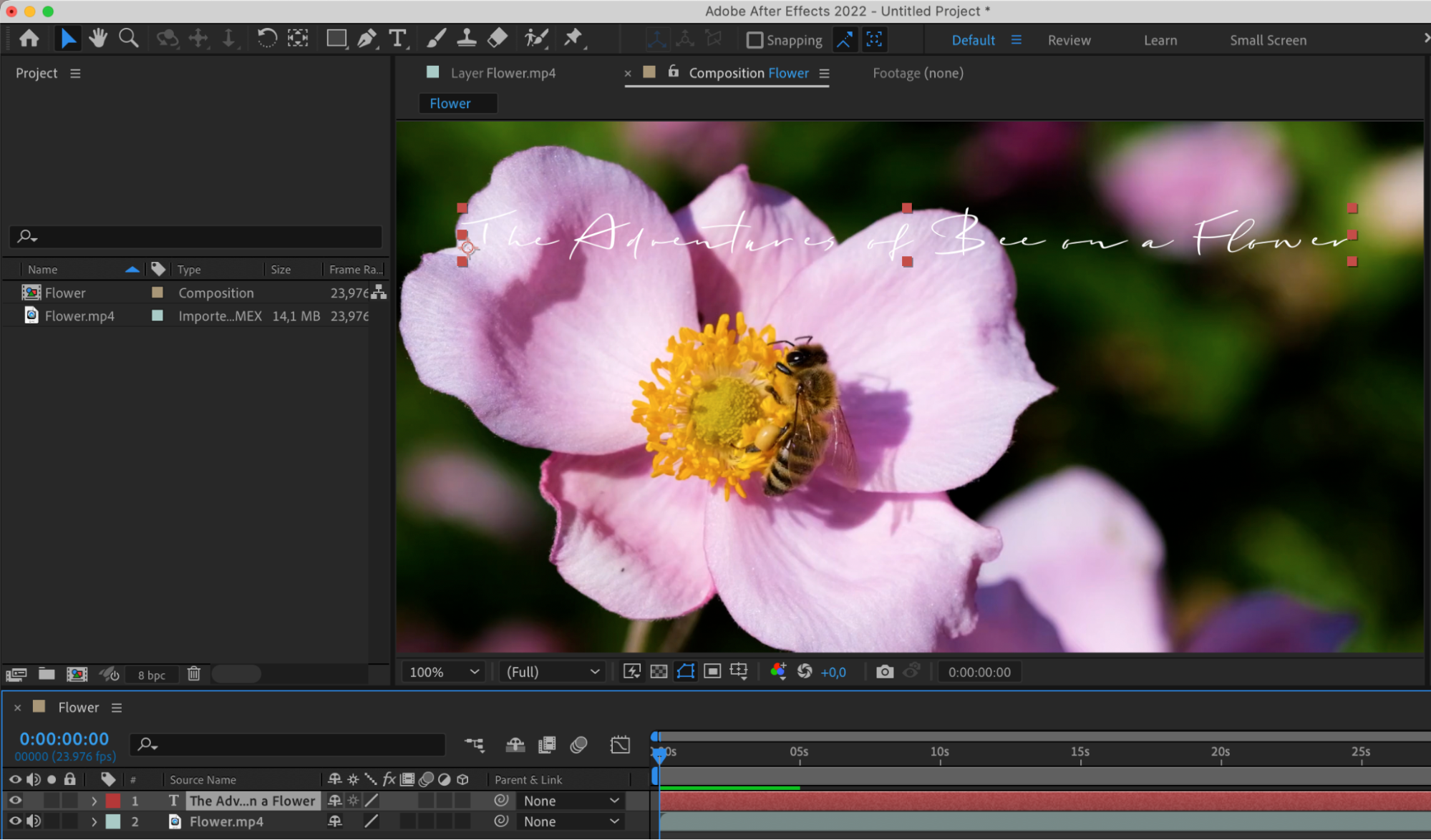Image resolution: width=1431 pixels, height=840 pixels.
Task: Open the Learn workspace
Action: 1160,40
